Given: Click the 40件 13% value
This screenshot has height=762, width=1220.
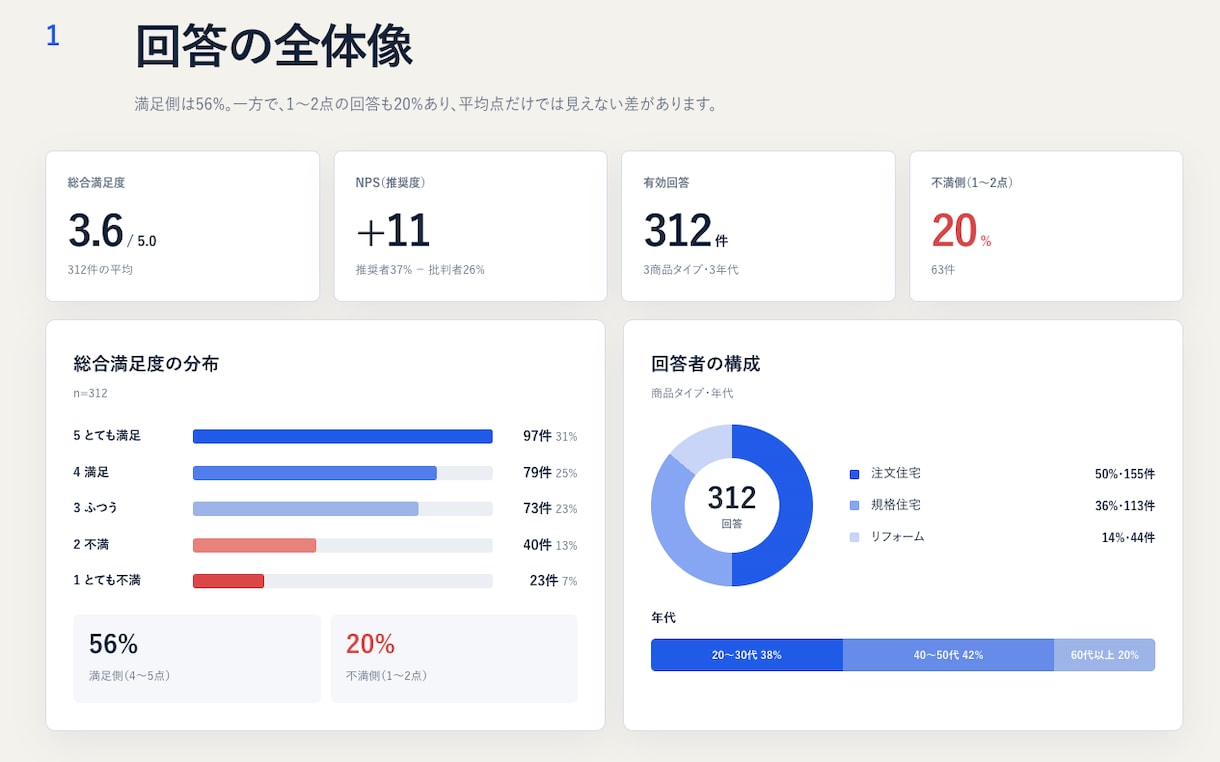Looking at the screenshot, I should point(550,545).
